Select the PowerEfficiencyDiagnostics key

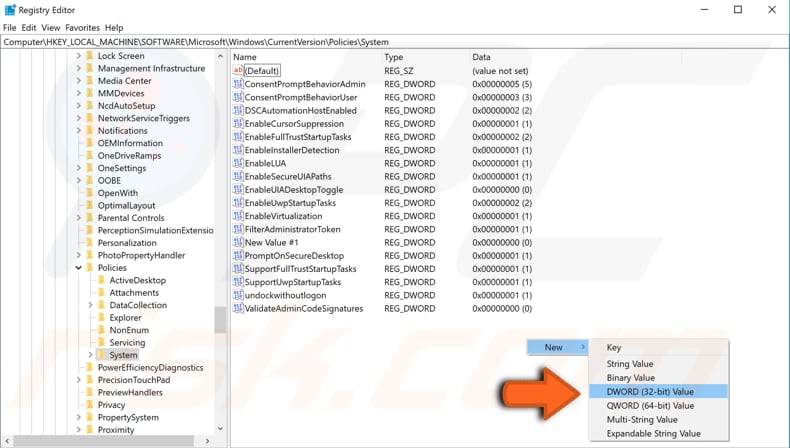(150, 367)
